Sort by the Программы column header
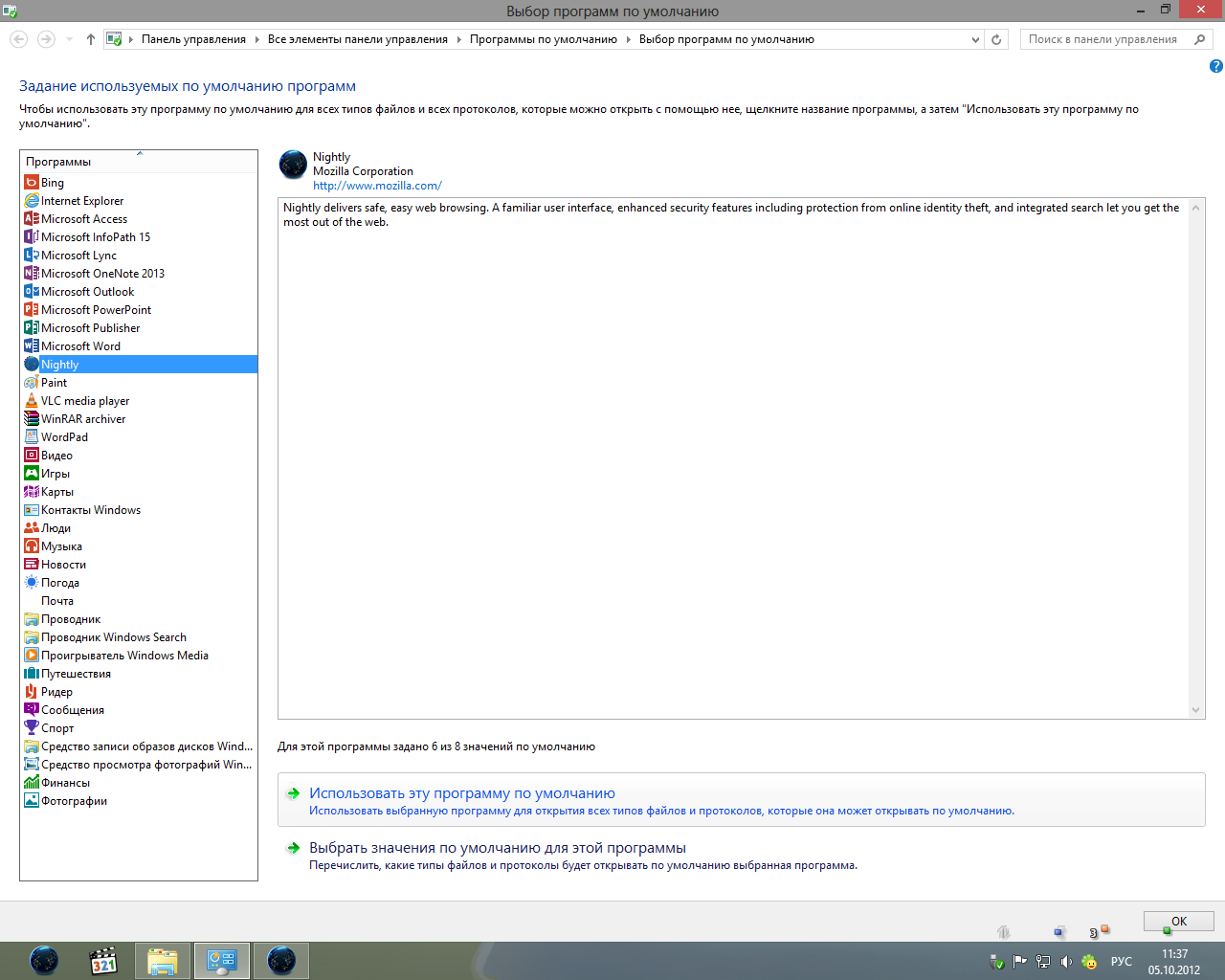Viewport: 1225px width, 980px height. pyautogui.click(x=139, y=161)
